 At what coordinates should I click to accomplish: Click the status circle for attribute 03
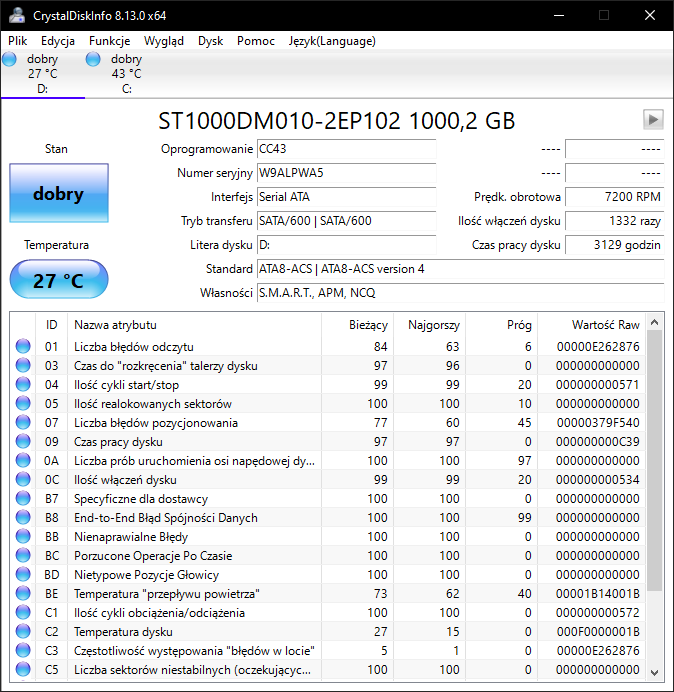tap(23, 365)
